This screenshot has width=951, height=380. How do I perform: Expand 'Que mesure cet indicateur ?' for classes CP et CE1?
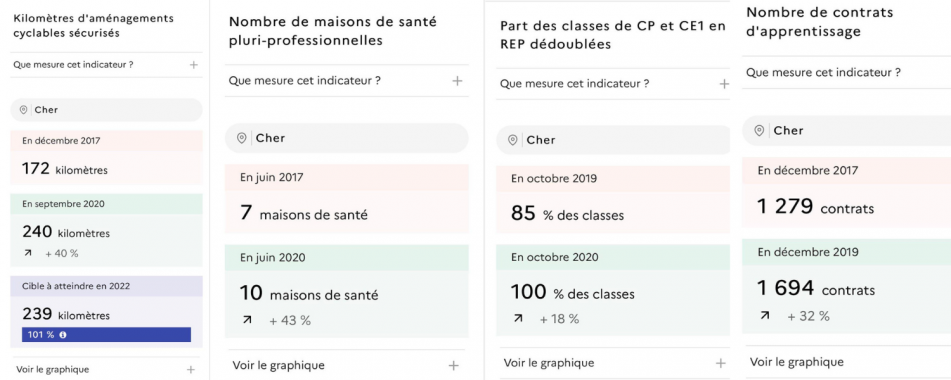[x=613, y=84]
